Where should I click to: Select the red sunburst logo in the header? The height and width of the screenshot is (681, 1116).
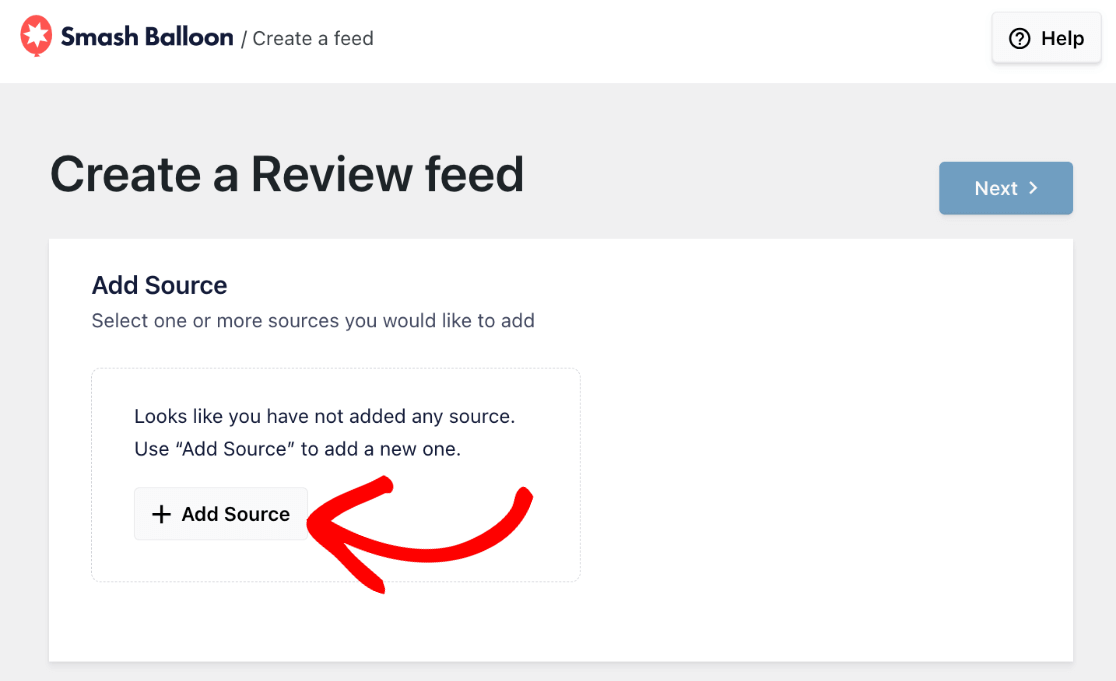[x=33, y=35]
